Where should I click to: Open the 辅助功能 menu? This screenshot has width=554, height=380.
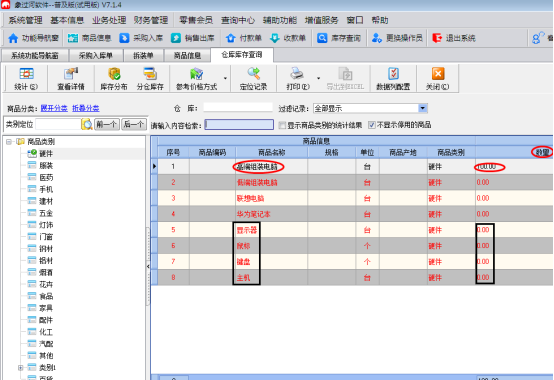[280, 20]
